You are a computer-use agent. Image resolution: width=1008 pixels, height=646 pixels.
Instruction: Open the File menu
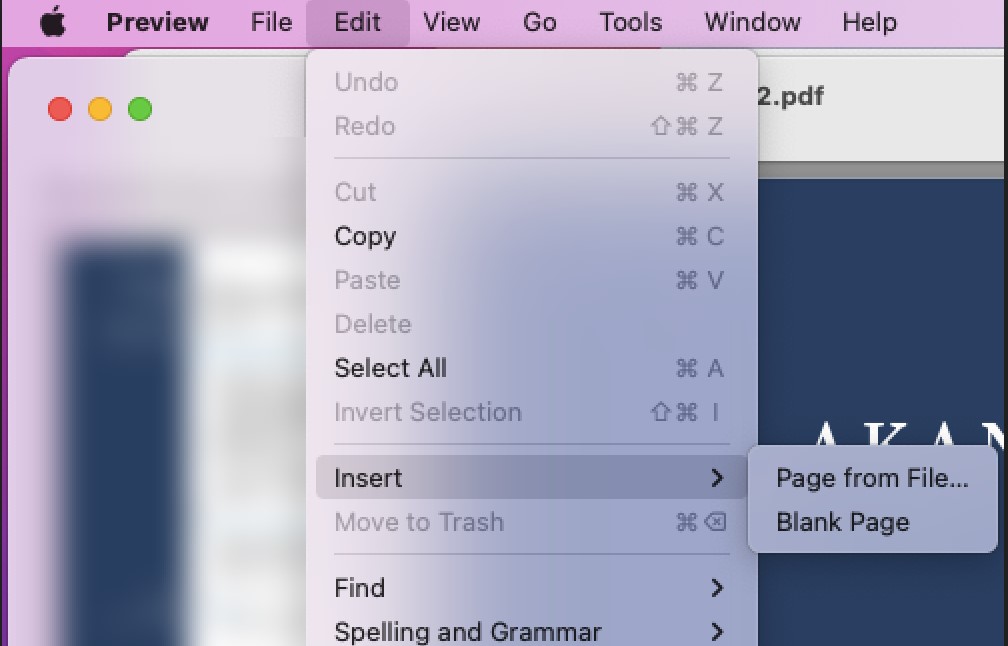pyautogui.click(x=271, y=22)
